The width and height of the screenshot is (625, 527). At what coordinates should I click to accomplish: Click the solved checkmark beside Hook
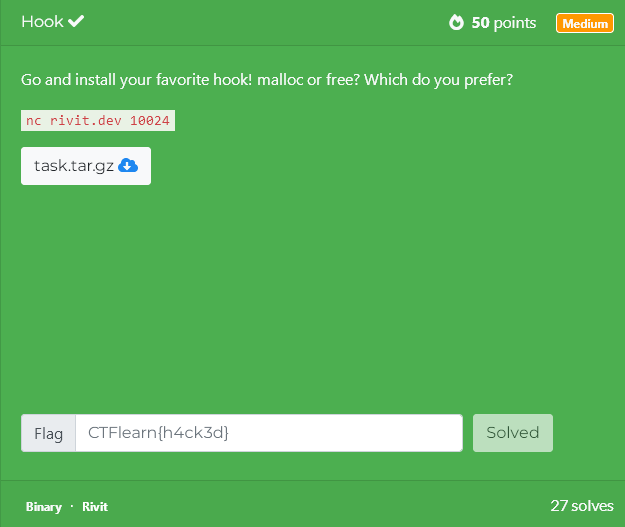pos(76,21)
